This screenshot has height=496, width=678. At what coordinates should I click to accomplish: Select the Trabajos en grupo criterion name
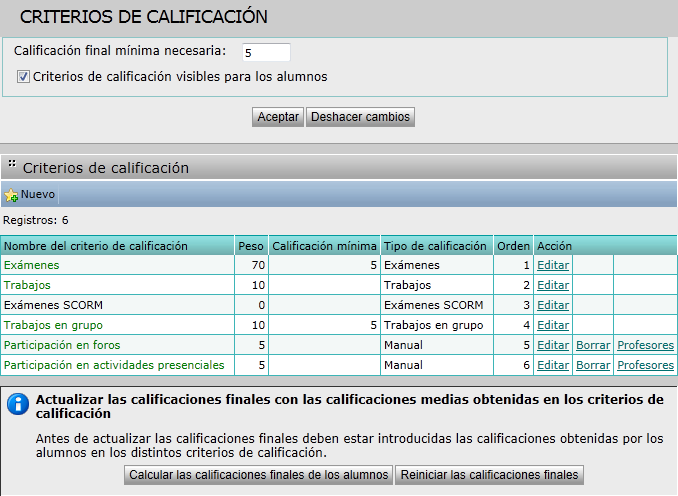pyautogui.click(x=53, y=325)
